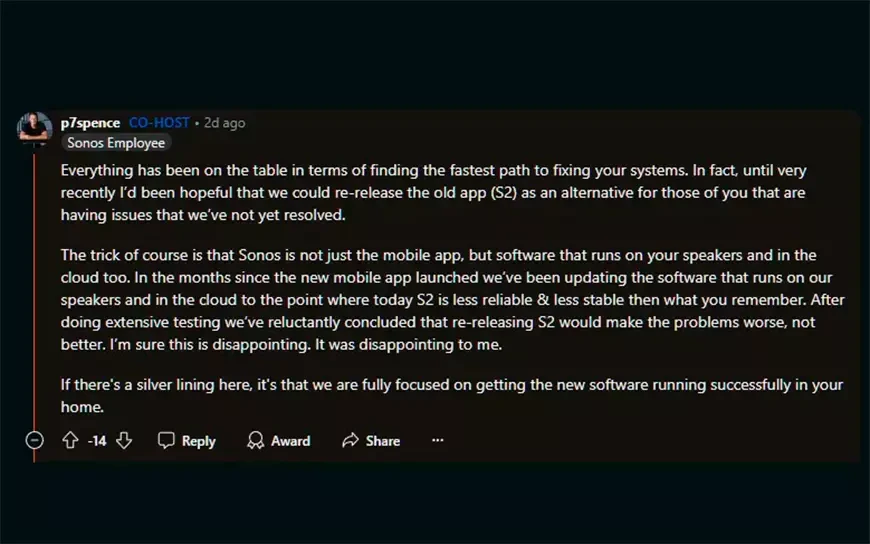This screenshot has width=870, height=544.
Task: Click the Share text label
Action: tap(382, 441)
